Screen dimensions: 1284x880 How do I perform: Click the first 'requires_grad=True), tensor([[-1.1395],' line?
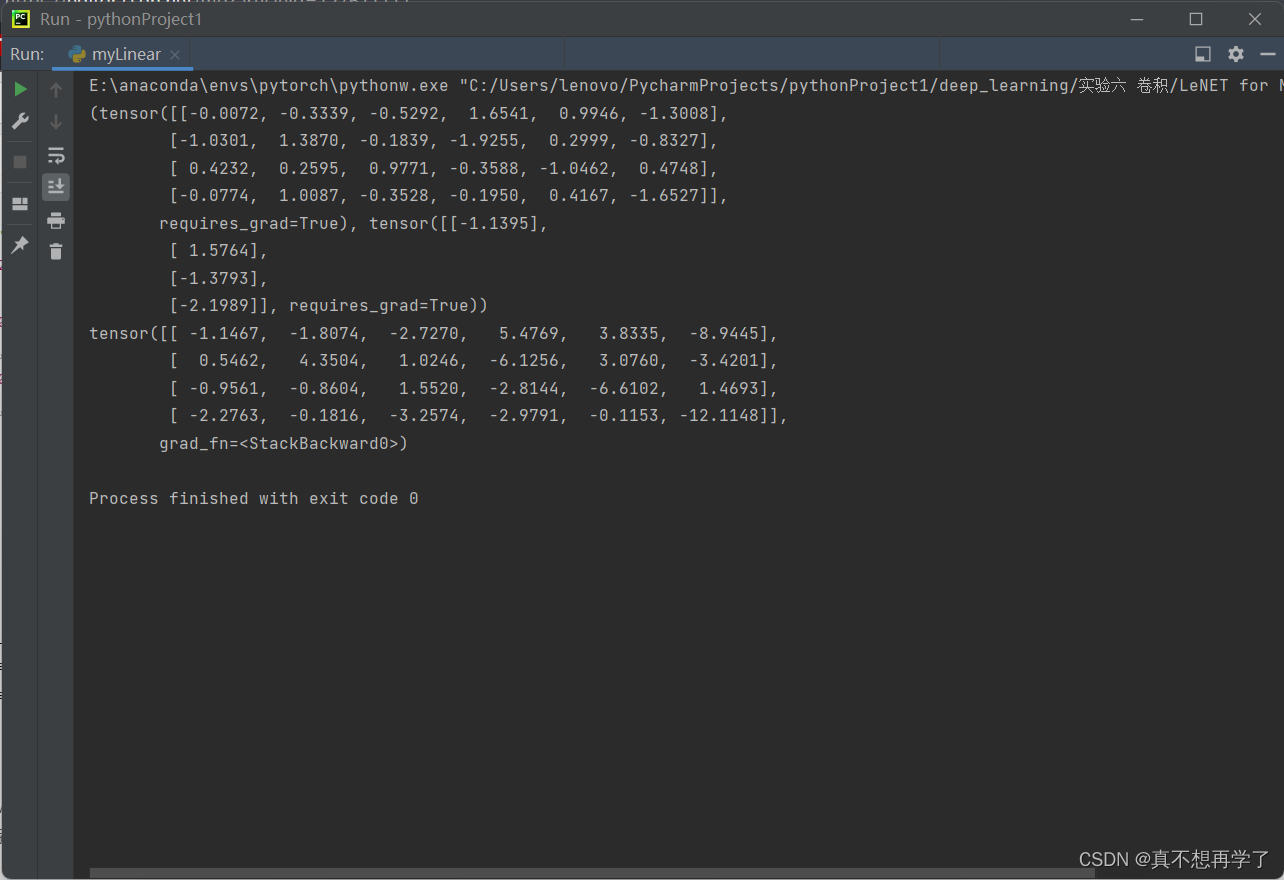(353, 223)
